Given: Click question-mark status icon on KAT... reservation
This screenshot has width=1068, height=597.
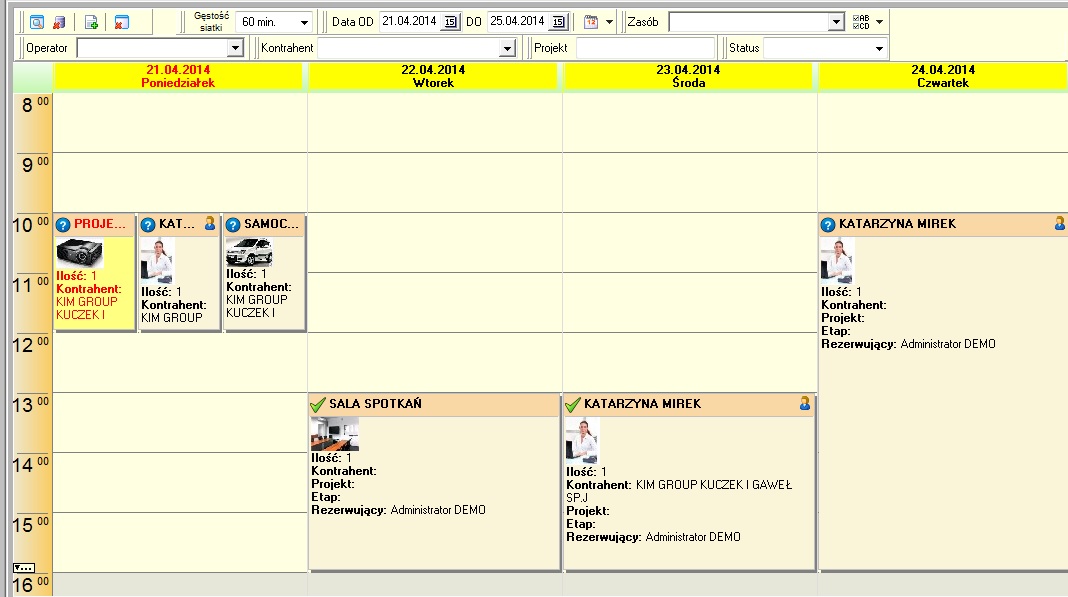Looking at the screenshot, I should pyautogui.click(x=148, y=225).
